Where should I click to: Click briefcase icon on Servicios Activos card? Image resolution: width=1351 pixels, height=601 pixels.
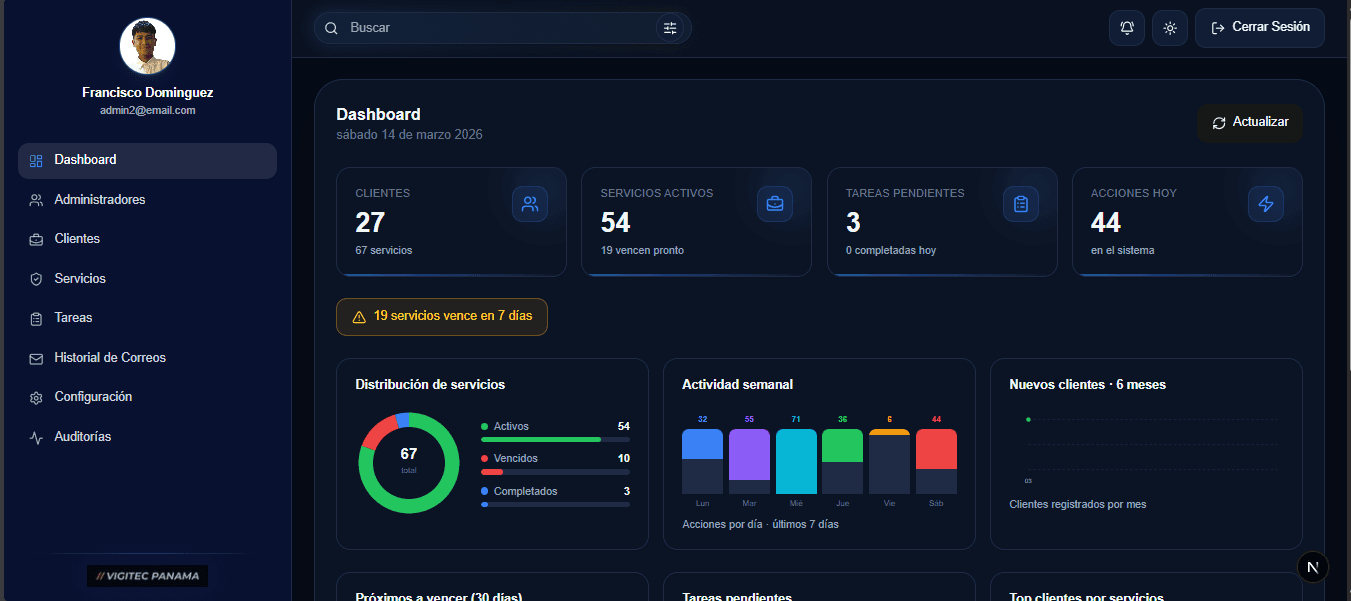pyautogui.click(x=775, y=204)
